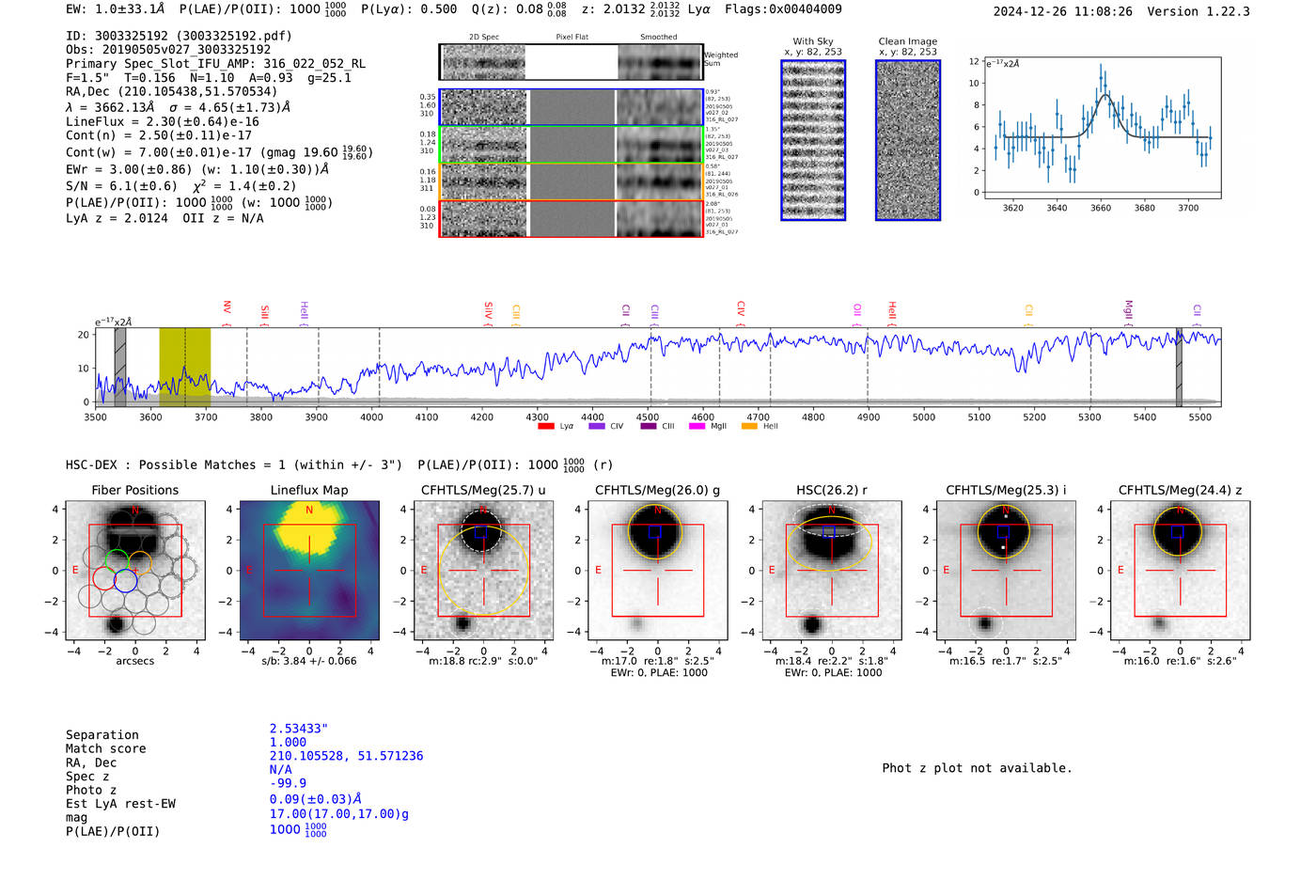Click the s/b: 3.84 +/- 0.066 caption
Image resolution: width=1316 pixels, height=896 pixels.
(x=309, y=661)
